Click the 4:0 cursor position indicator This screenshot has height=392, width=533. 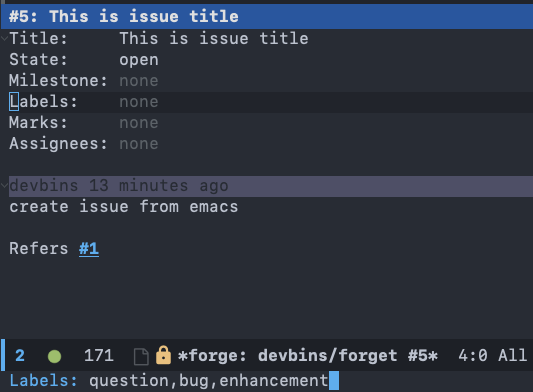pyautogui.click(x=473, y=356)
